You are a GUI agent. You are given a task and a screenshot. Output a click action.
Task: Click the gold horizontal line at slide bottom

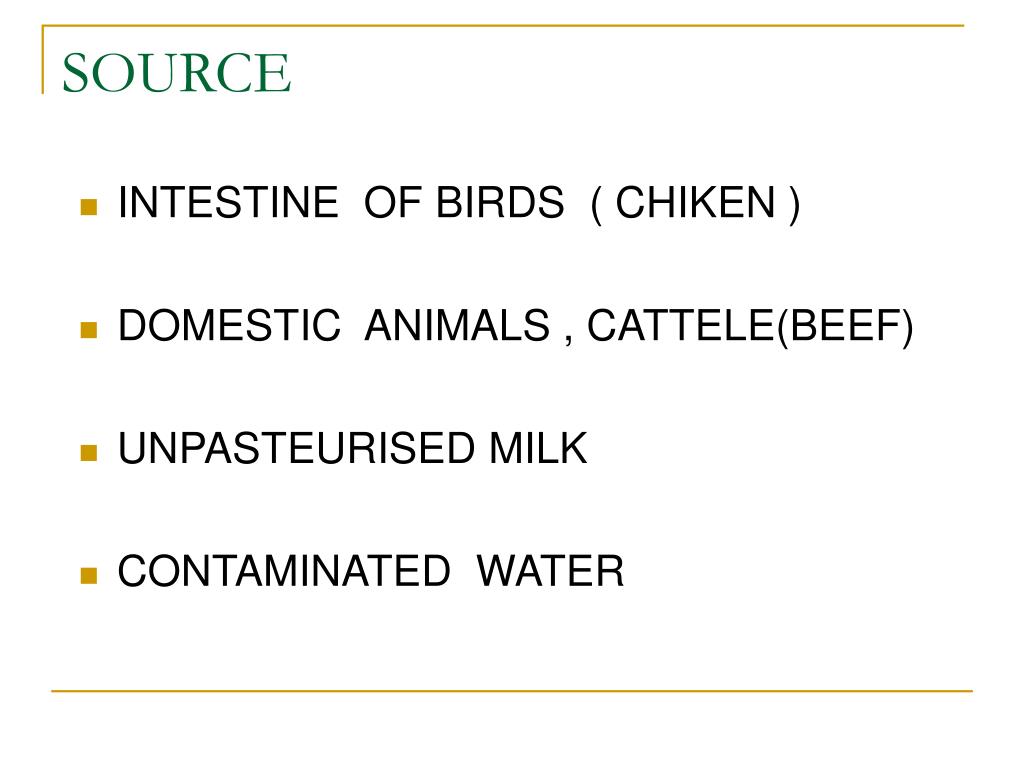512,690
